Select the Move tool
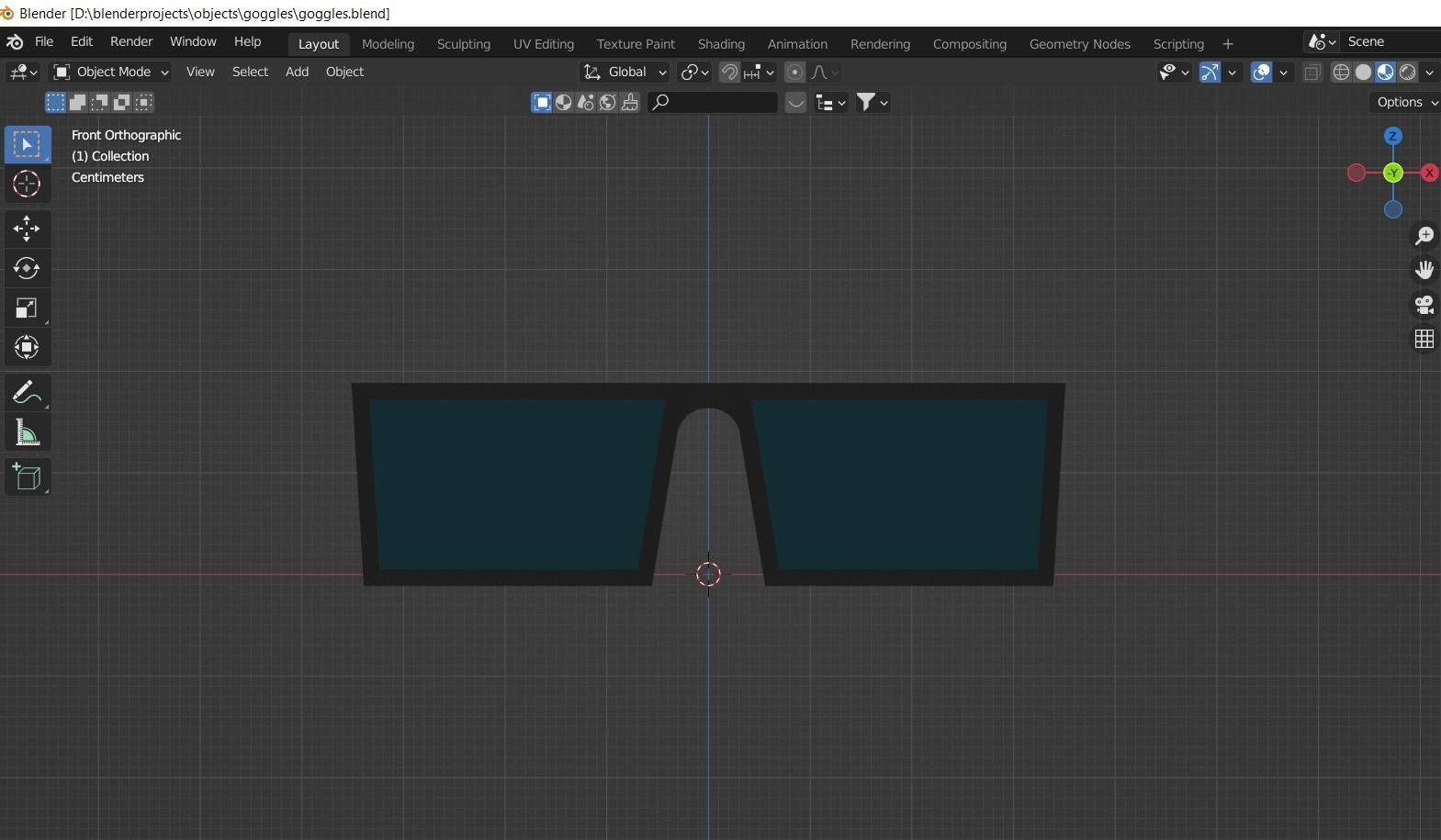Viewport: 1441px width, 840px height. [27, 228]
